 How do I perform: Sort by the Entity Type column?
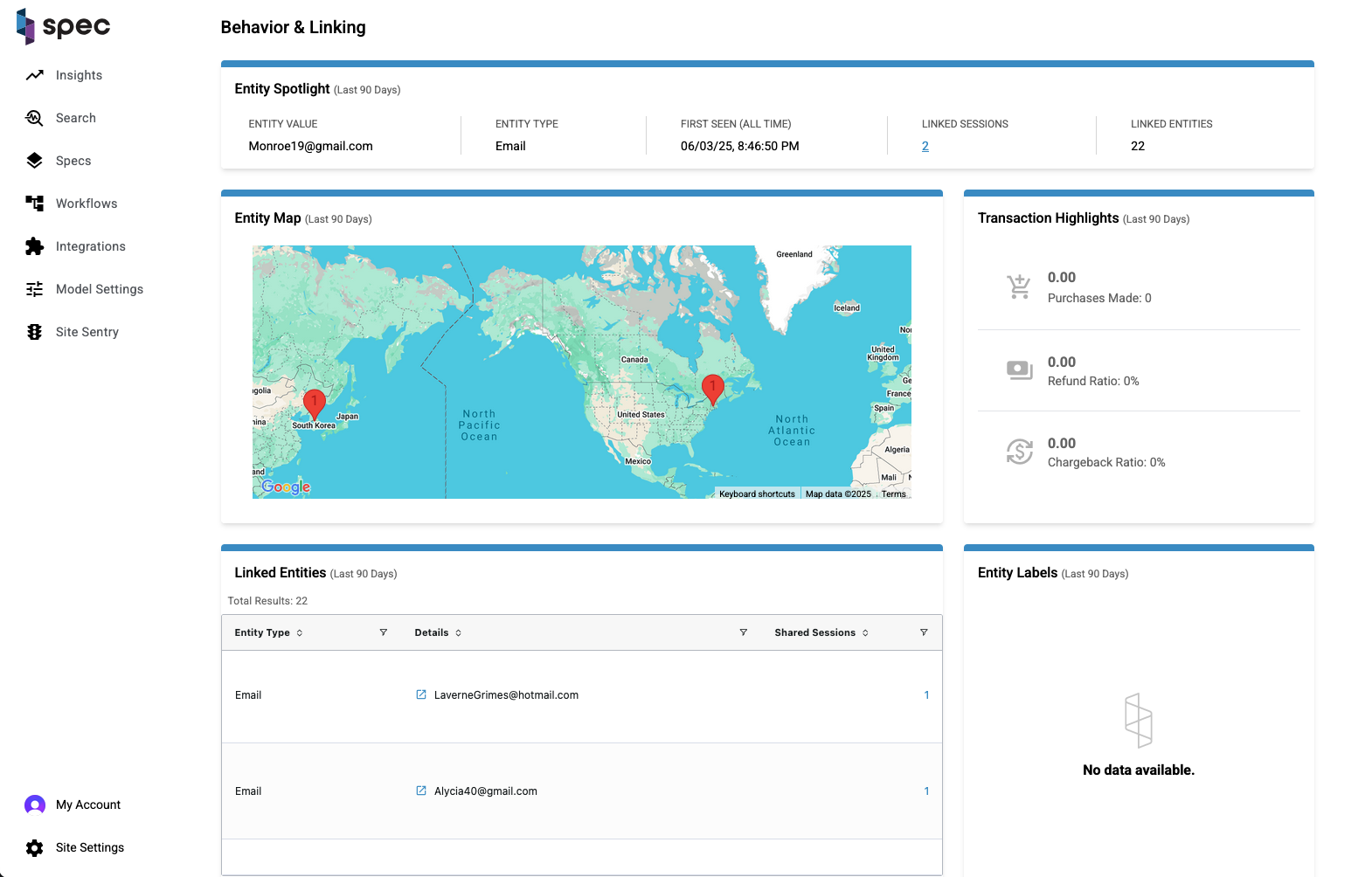[x=300, y=633]
